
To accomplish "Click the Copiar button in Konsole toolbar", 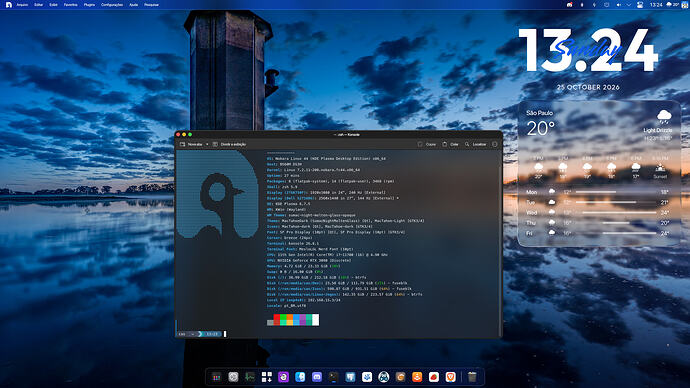I will [x=427, y=144].
